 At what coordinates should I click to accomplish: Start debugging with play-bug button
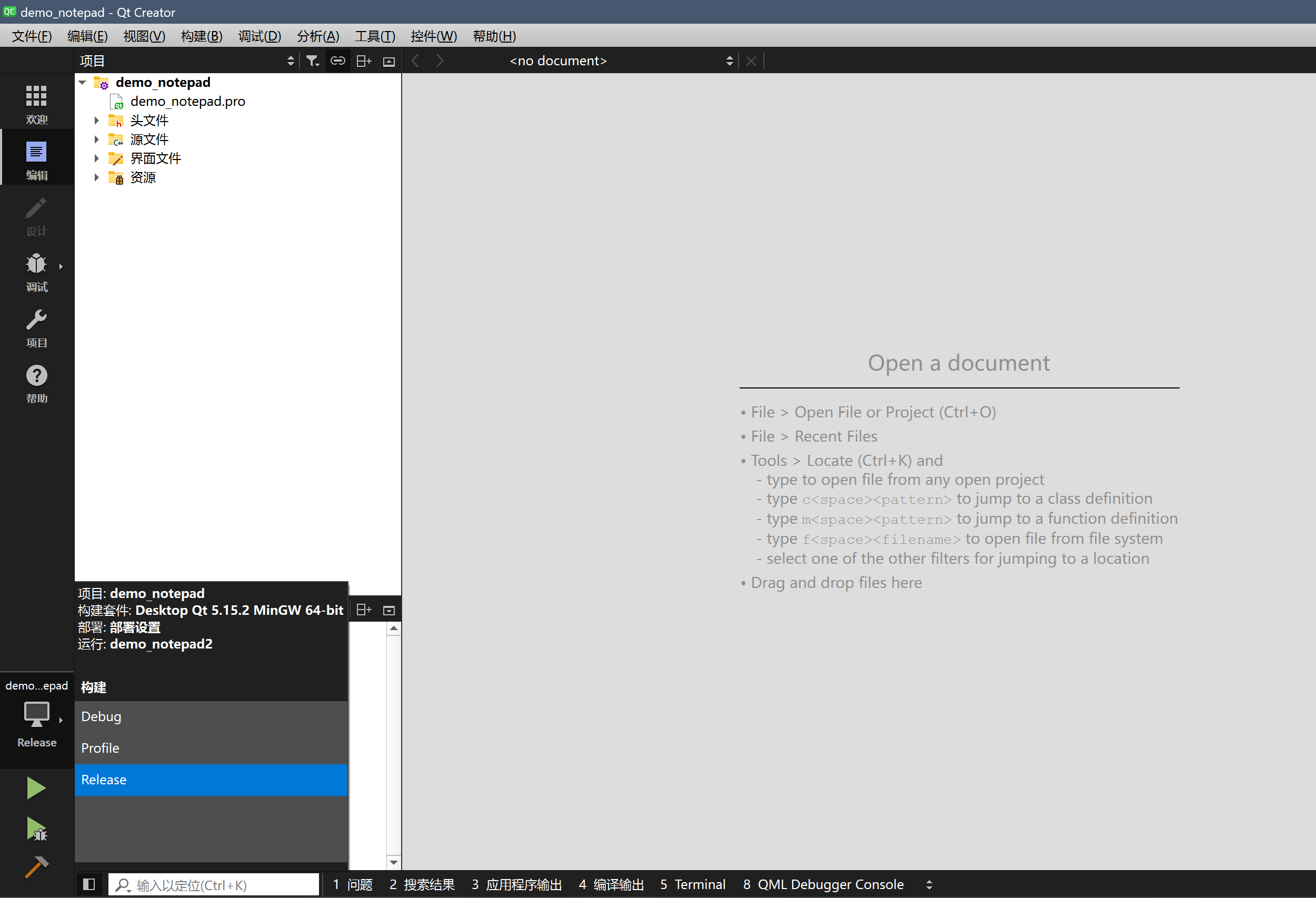(x=36, y=829)
